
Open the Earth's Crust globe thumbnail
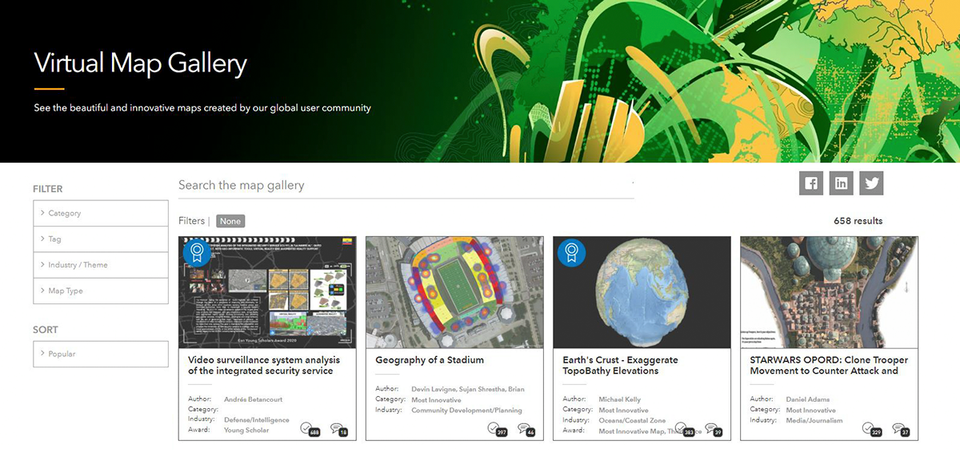coord(642,292)
